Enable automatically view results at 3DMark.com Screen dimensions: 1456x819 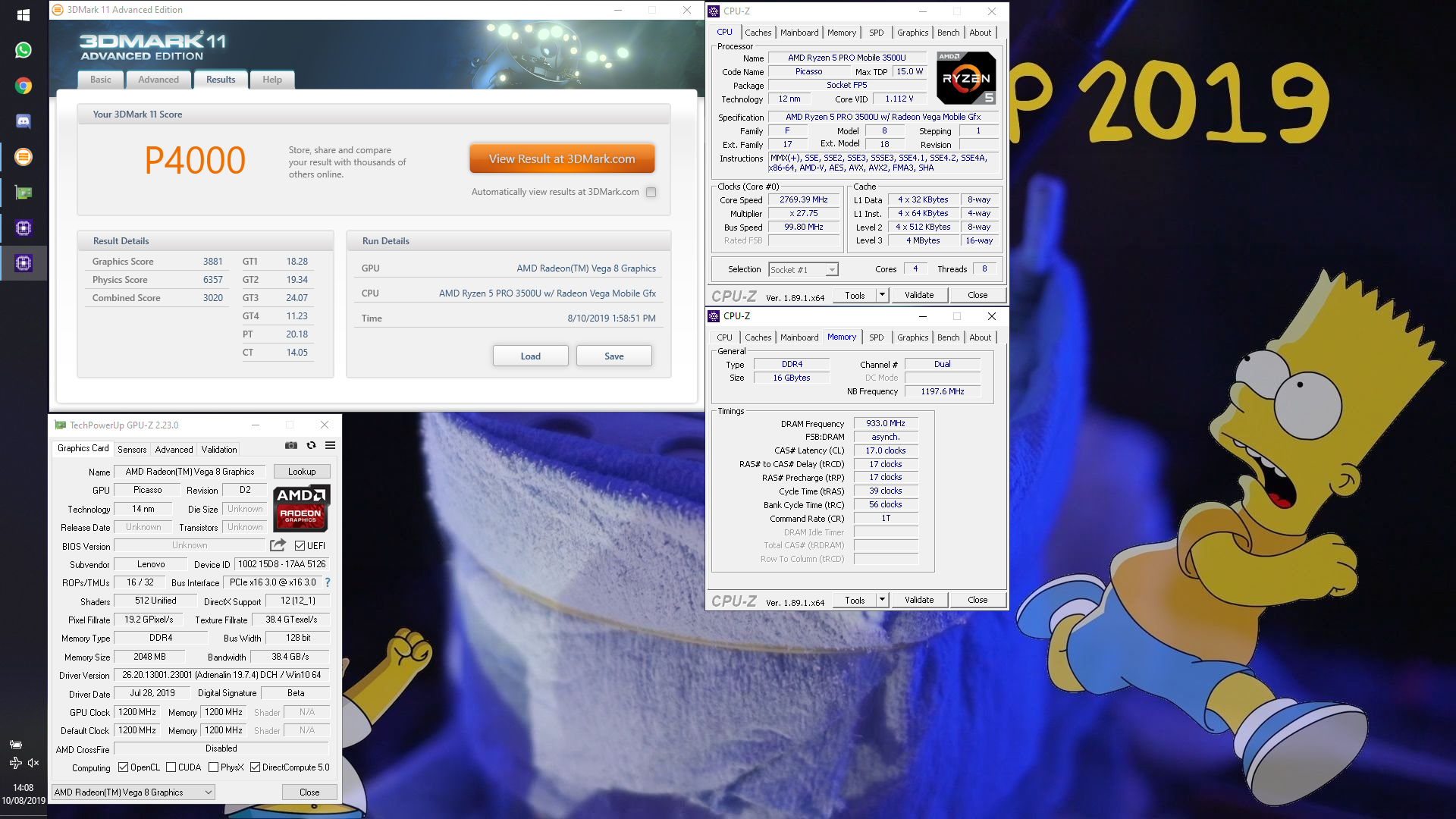[x=651, y=193]
